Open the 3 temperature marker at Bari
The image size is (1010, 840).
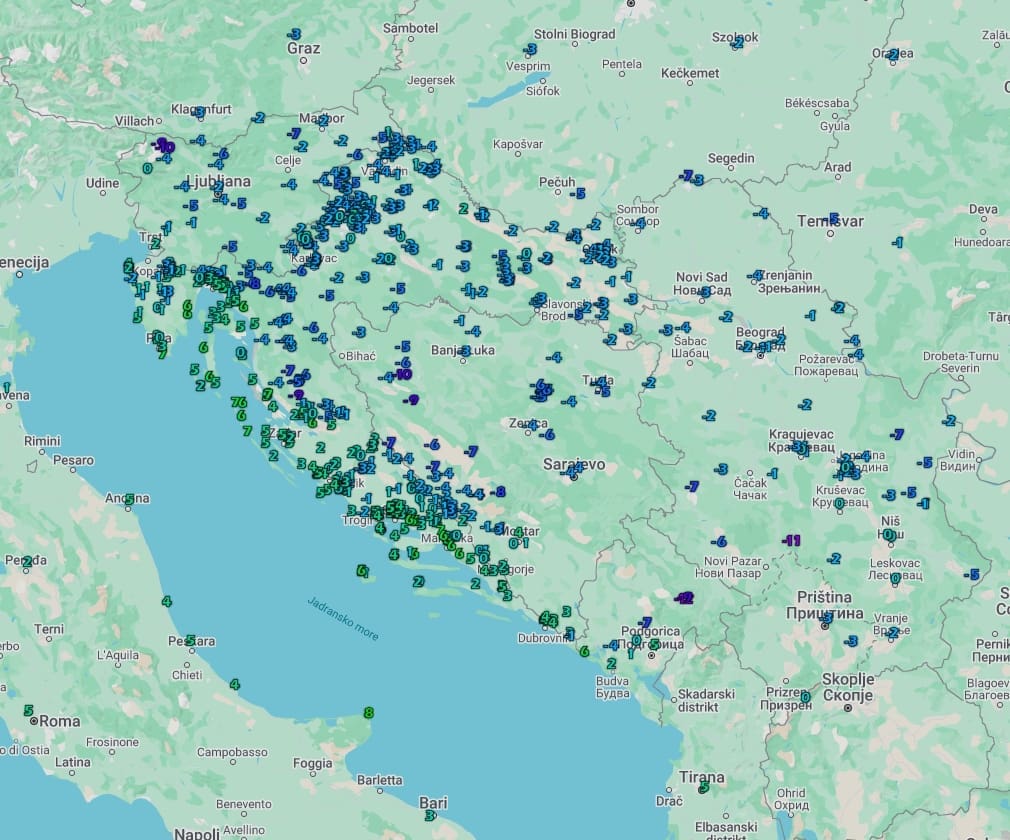(x=430, y=815)
